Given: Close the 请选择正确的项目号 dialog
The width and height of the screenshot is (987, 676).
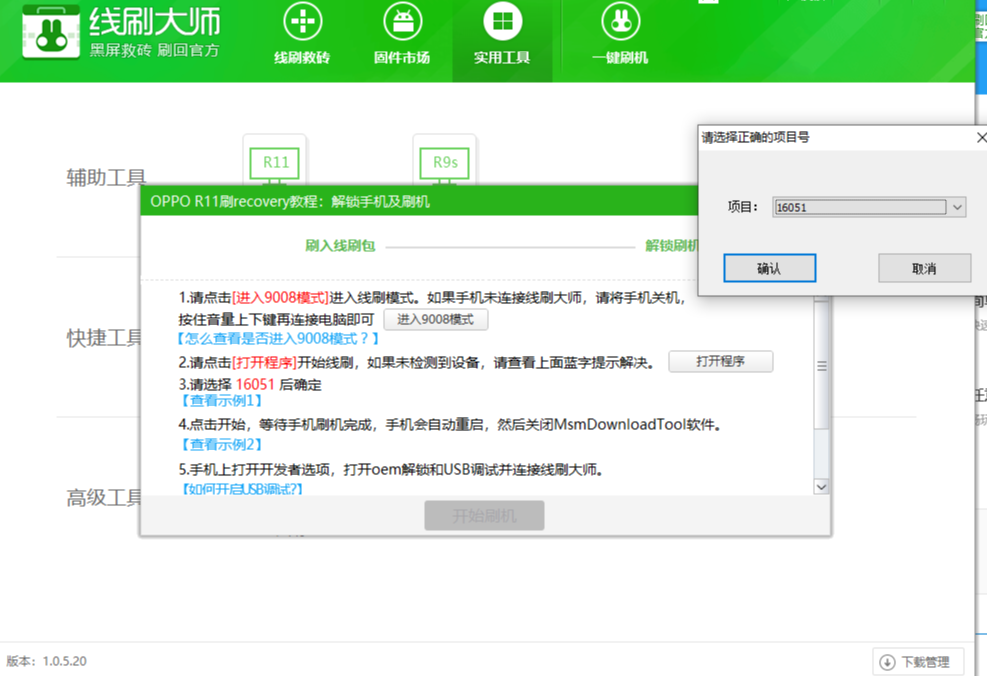Looking at the screenshot, I should pos(981,137).
